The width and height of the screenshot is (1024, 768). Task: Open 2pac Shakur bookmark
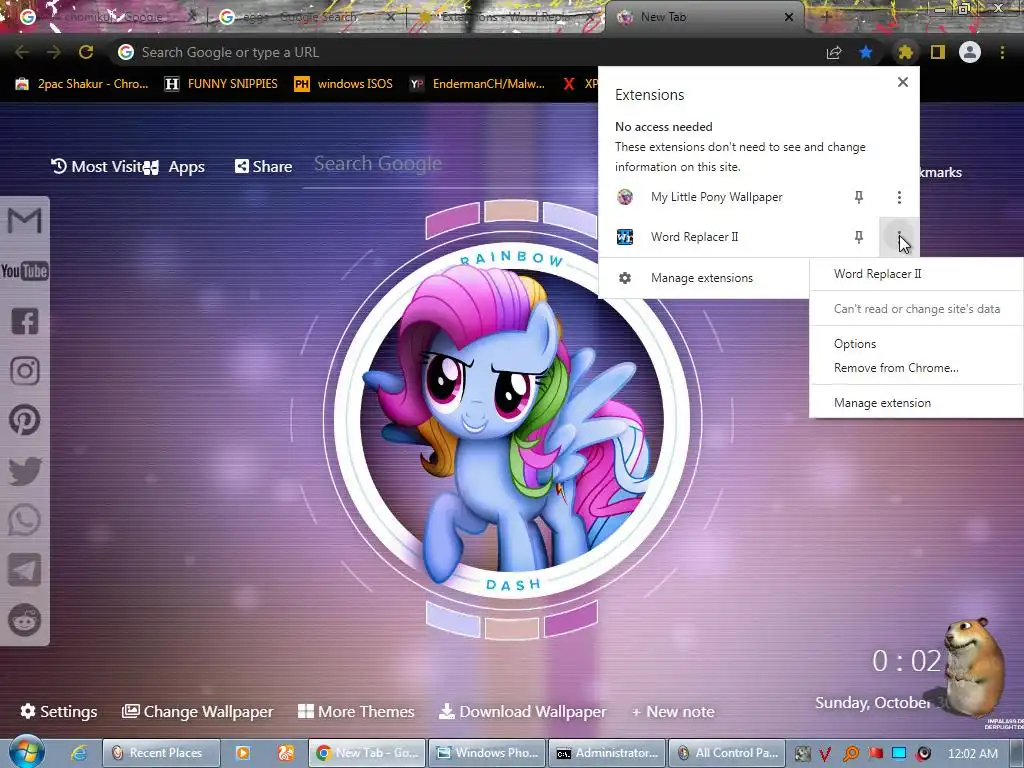tap(82, 84)
